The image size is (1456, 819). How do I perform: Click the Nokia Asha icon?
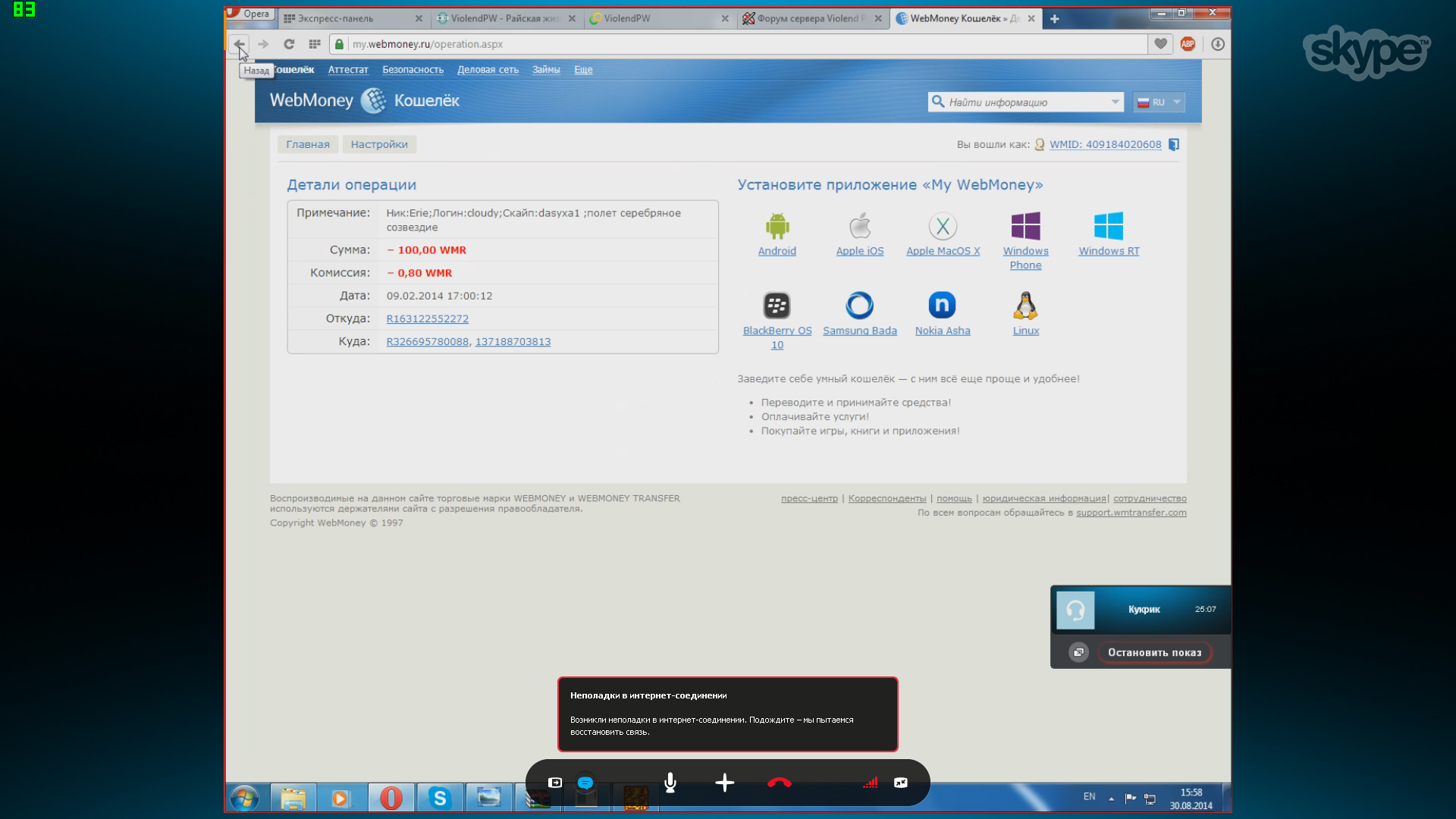(942, 306)
